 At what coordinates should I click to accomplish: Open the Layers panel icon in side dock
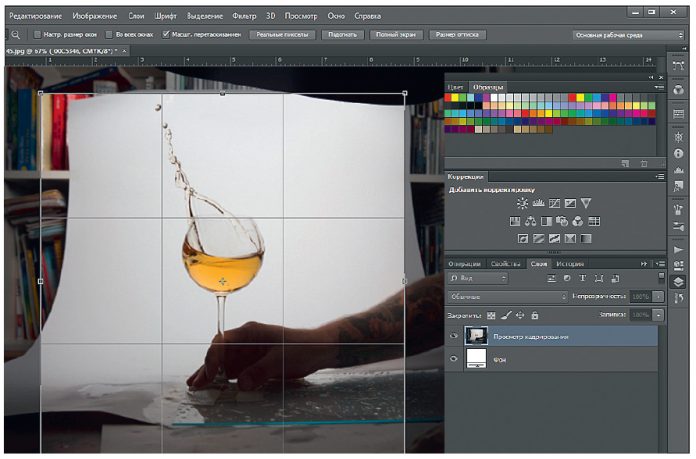(x=680, y=282)
